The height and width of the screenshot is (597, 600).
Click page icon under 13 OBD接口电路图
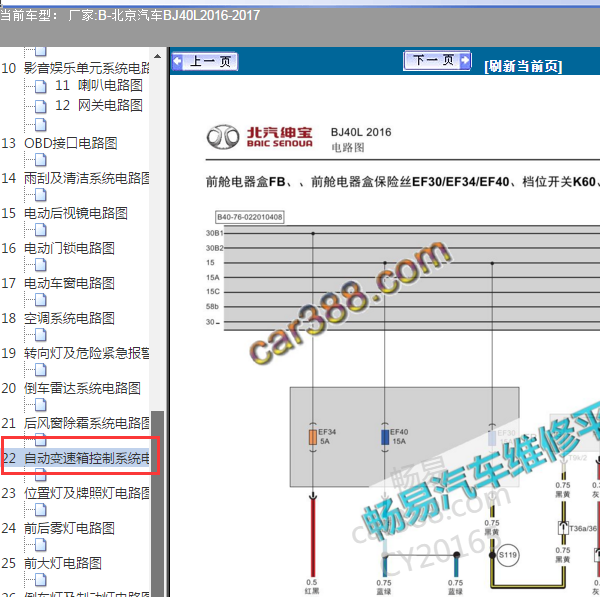point(41,160)
